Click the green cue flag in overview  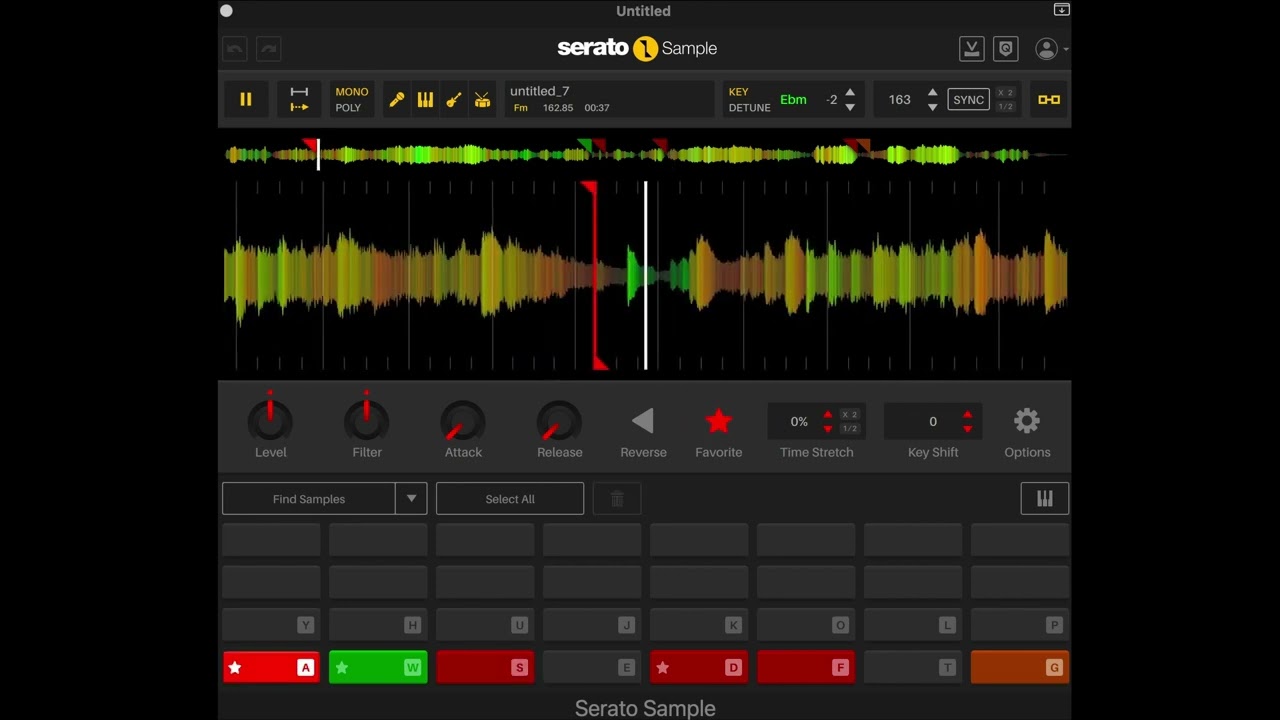click(x=585, y=146)
